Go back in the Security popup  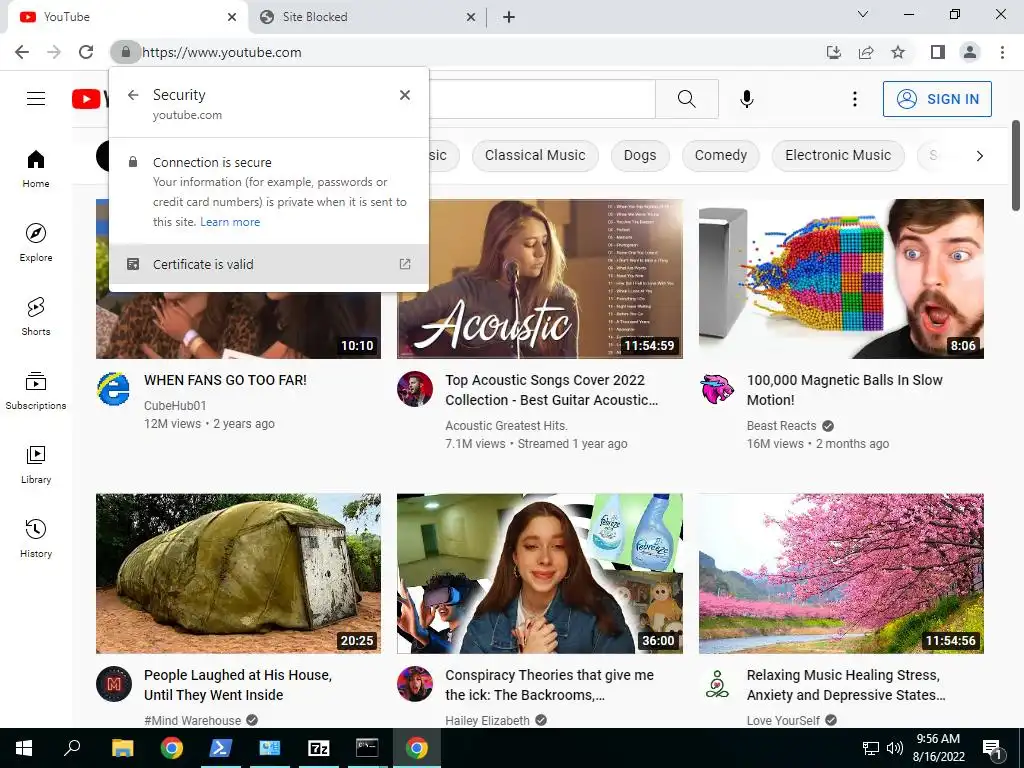(133, 95)
